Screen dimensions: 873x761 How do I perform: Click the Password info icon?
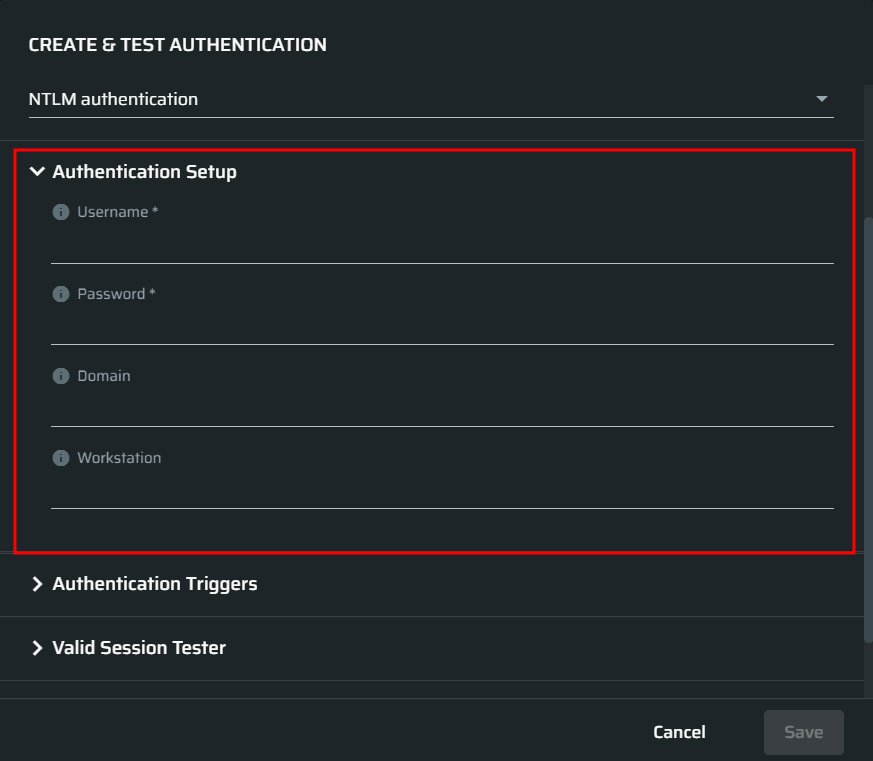pos(61,294)
